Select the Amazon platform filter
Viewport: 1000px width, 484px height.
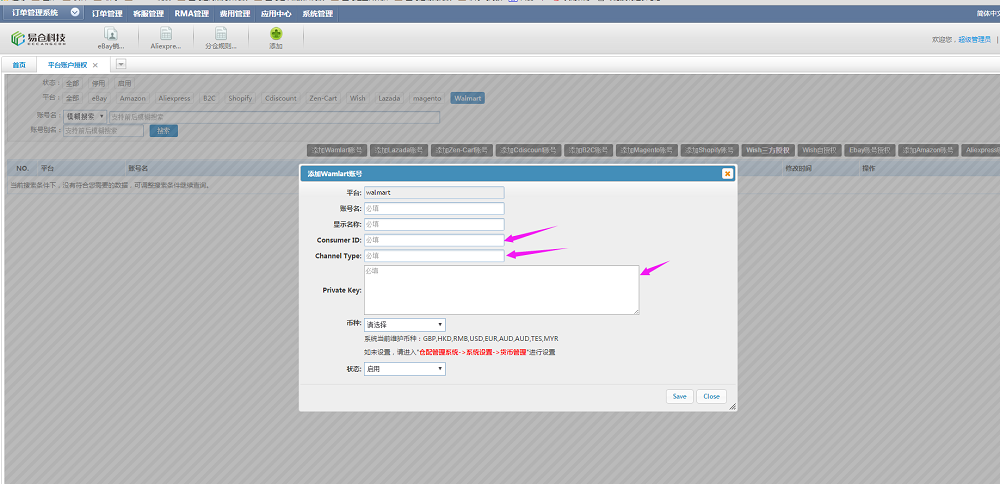132,98
